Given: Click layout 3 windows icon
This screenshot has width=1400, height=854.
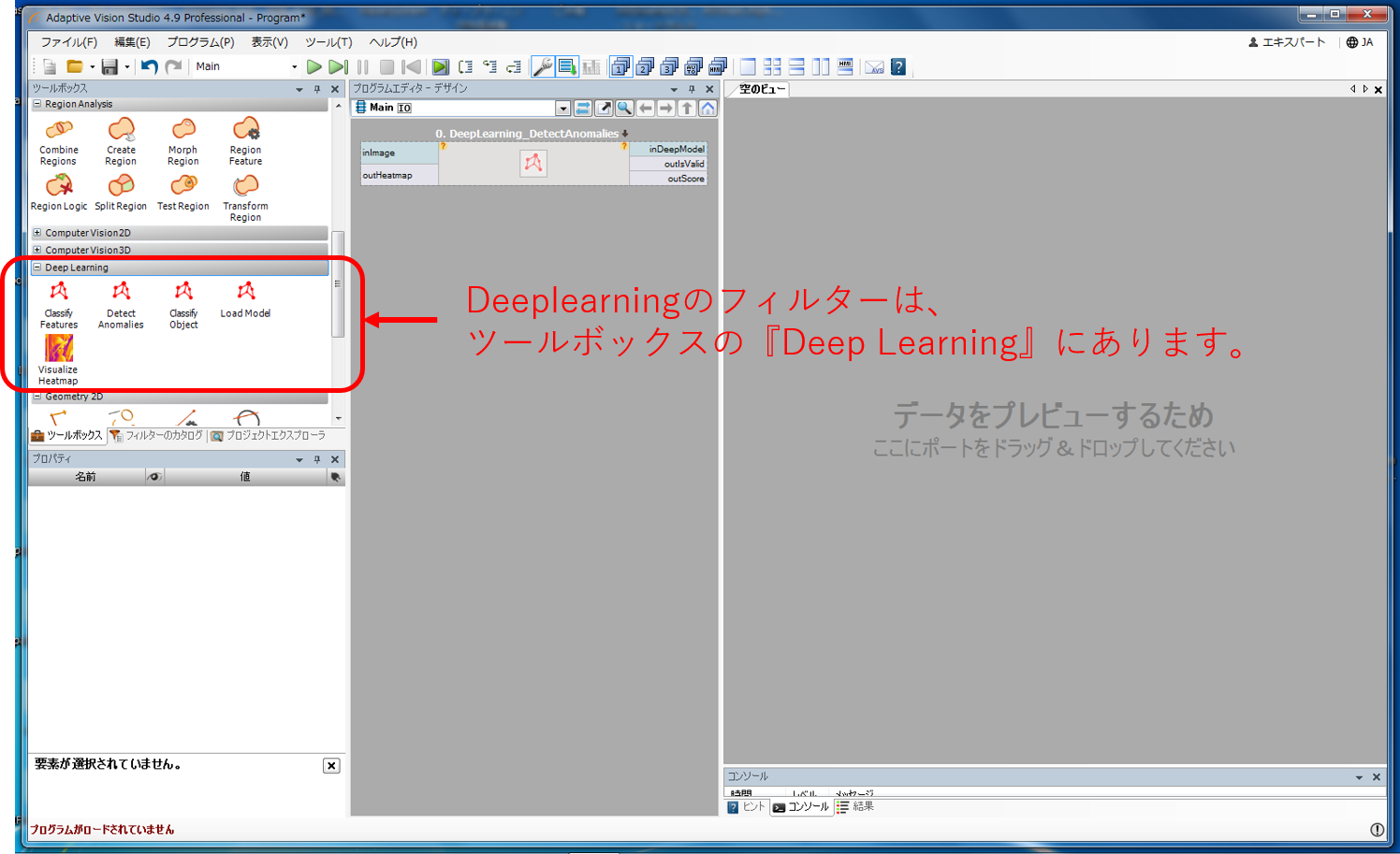Looking at the screenshot, I should [x=669, y=66].
